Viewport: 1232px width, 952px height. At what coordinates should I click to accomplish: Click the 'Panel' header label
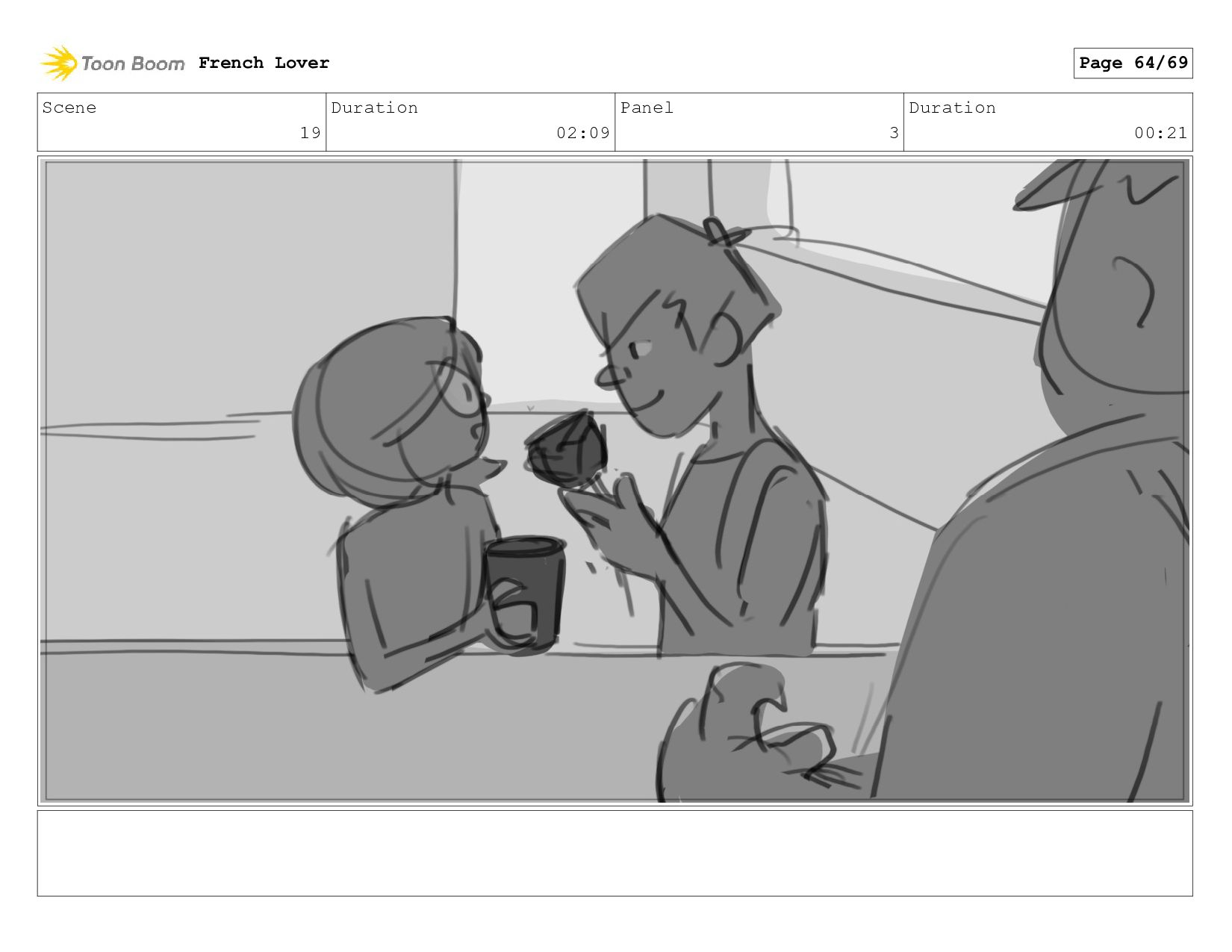[647, 108]
